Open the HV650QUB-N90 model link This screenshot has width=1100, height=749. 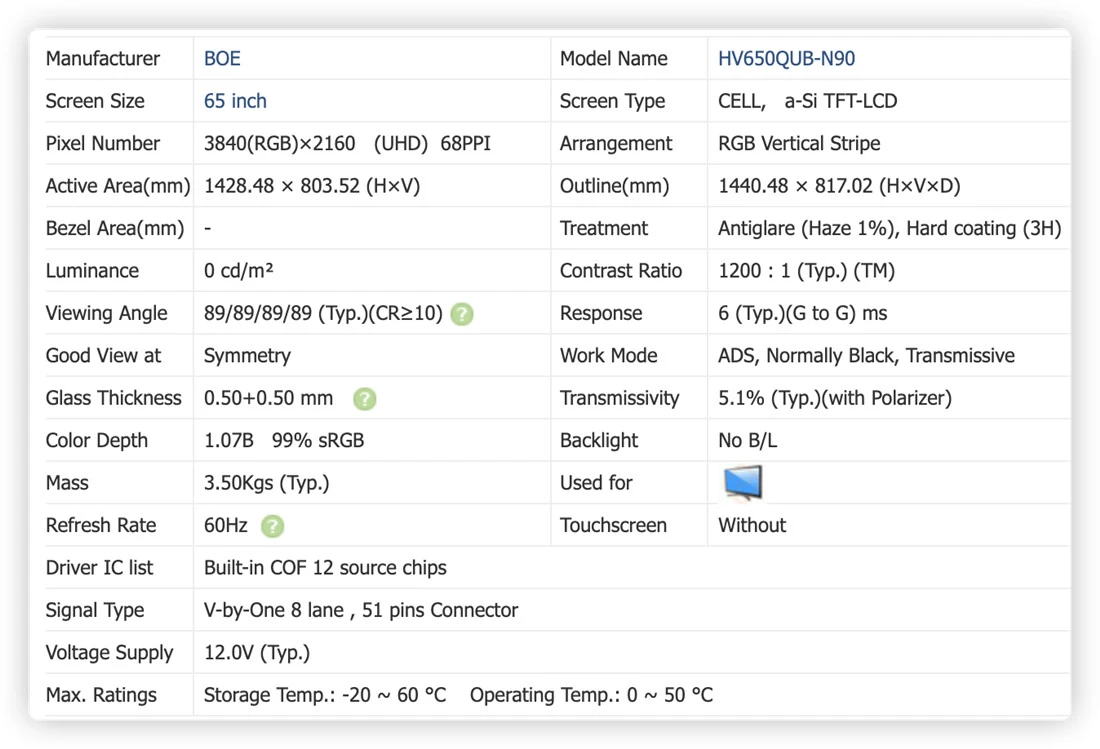tap(786, 58)
